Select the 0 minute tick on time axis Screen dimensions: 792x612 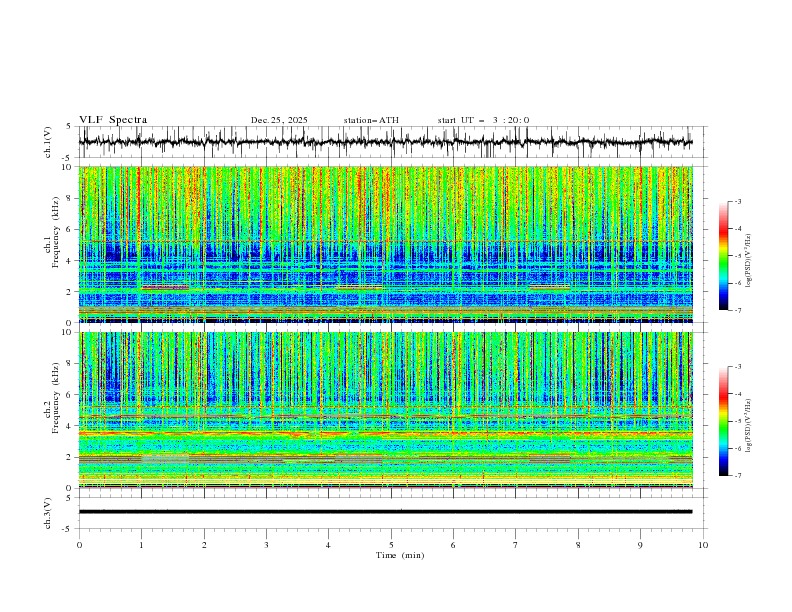(x=79, y=544)
